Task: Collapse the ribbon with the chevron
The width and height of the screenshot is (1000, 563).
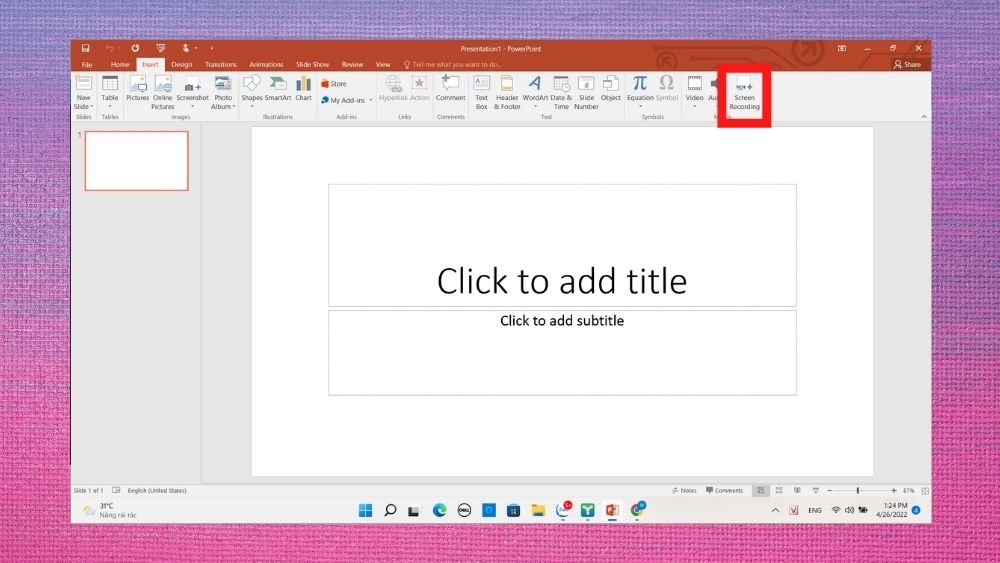Action: point(923,117)
